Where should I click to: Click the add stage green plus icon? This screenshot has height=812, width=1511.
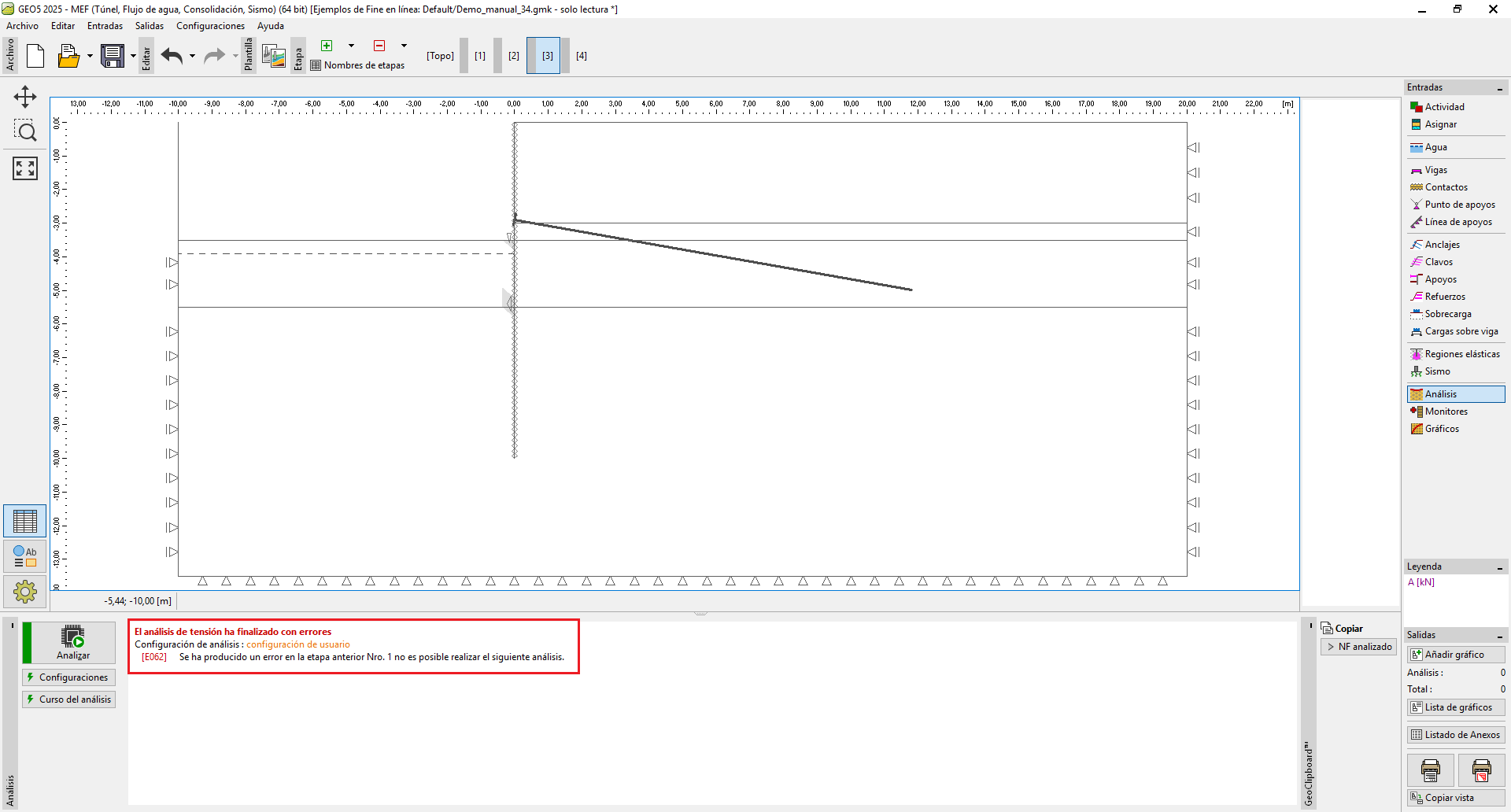[327, 46]
